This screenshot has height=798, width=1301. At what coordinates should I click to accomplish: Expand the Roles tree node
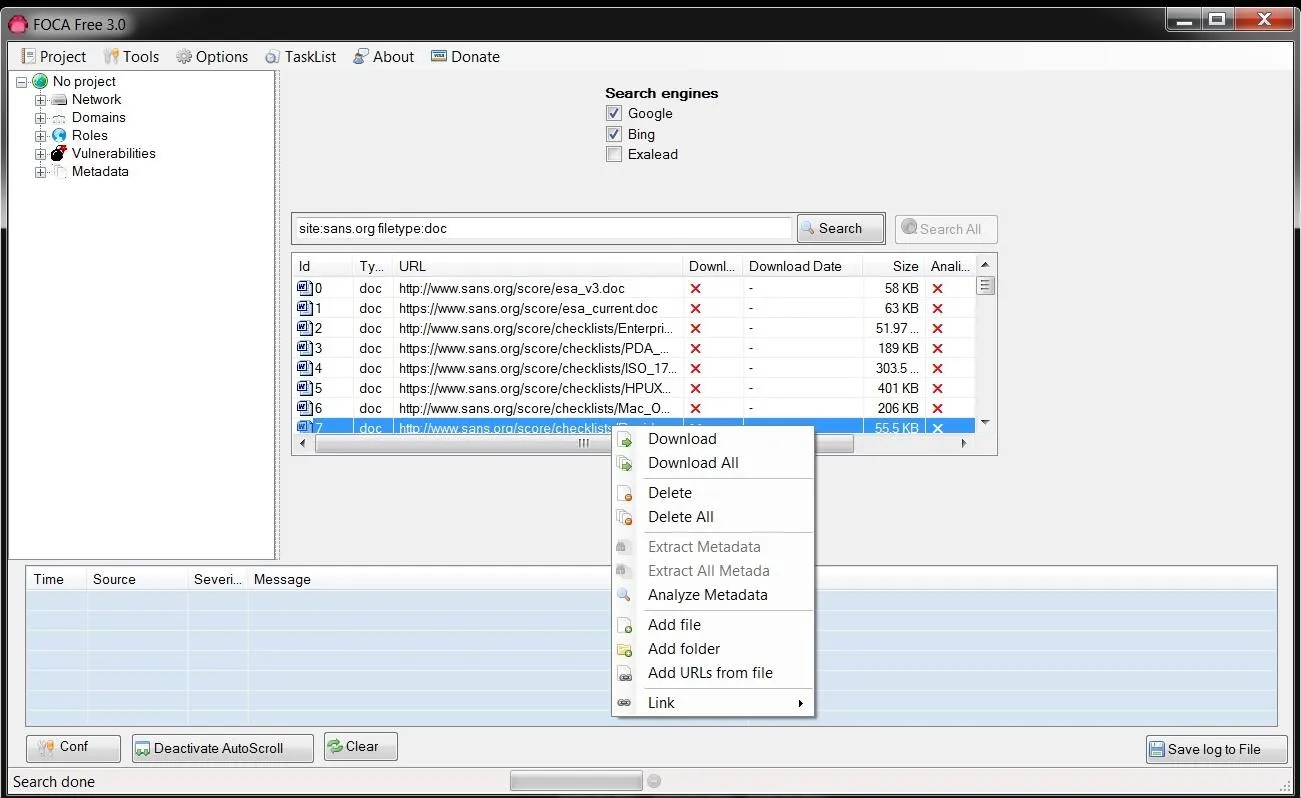(x=41, y=136)
